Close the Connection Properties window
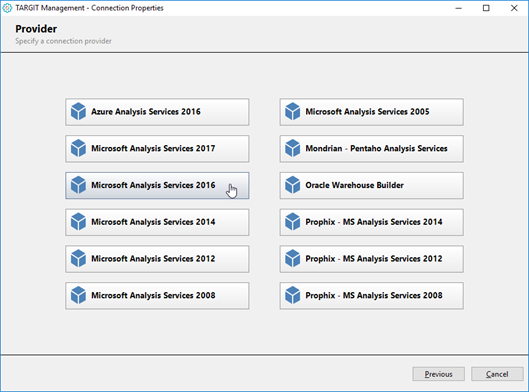Screen dimensions: 529x392 pos(514,8)
